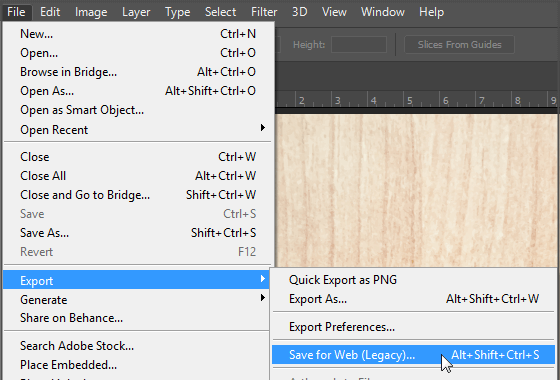Expand the Generate submenu
This screenshot has width=560, height=380.
(136, 299)
